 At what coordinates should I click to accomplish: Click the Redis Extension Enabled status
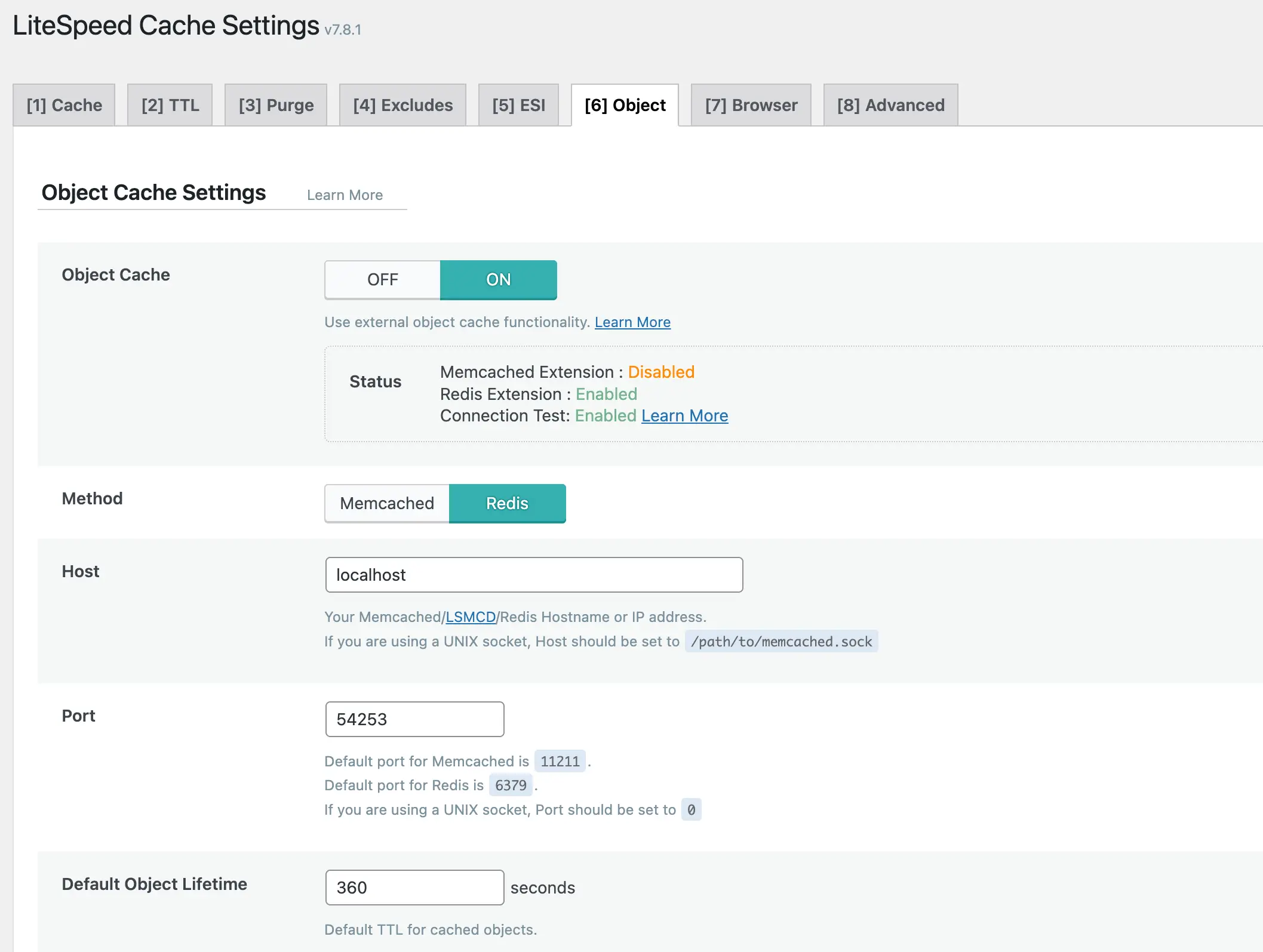pos(606,395)
